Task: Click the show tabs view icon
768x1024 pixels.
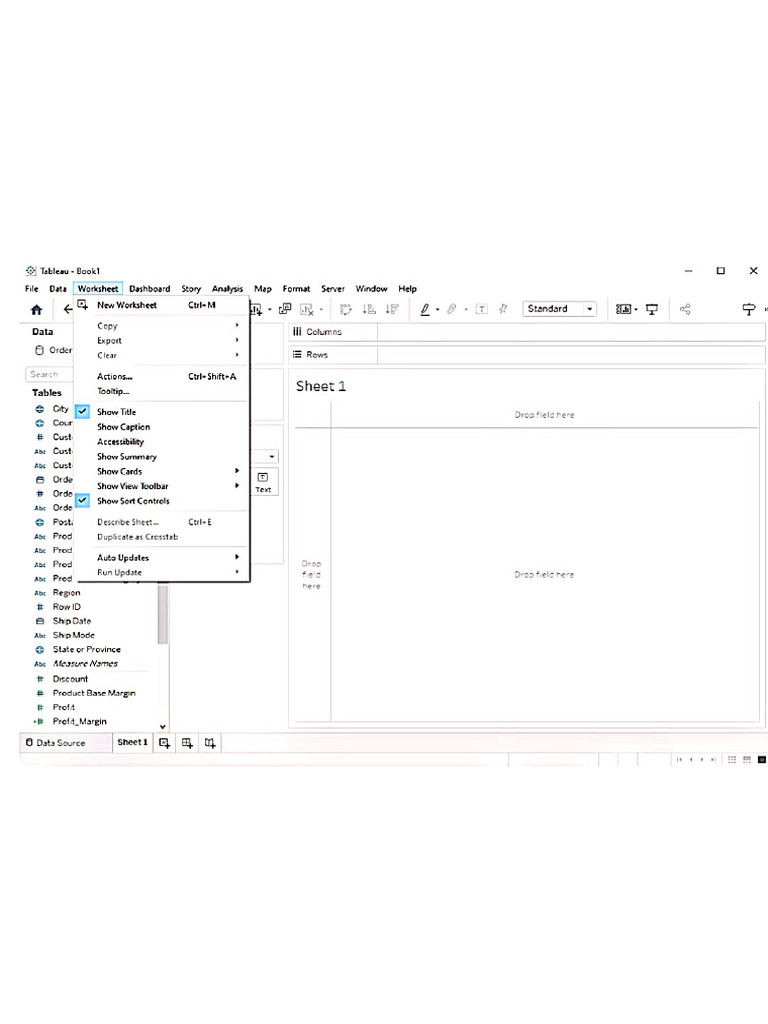Action: coord(761,760)
